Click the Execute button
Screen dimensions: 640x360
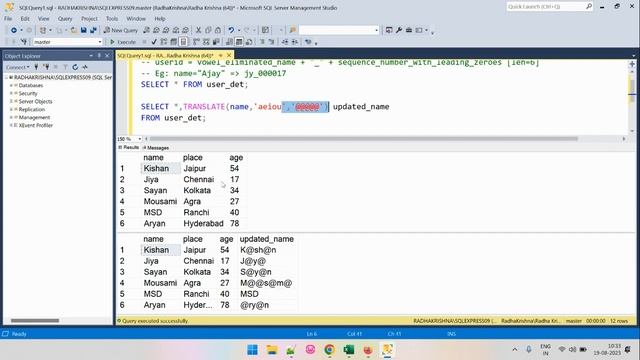coord(123,42)
